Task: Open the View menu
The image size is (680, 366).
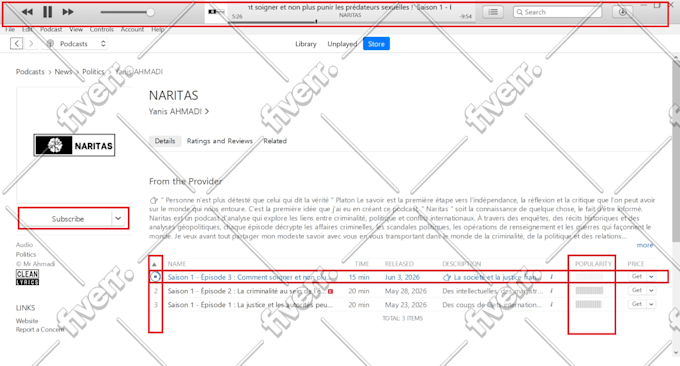Action: click(76, 29)
